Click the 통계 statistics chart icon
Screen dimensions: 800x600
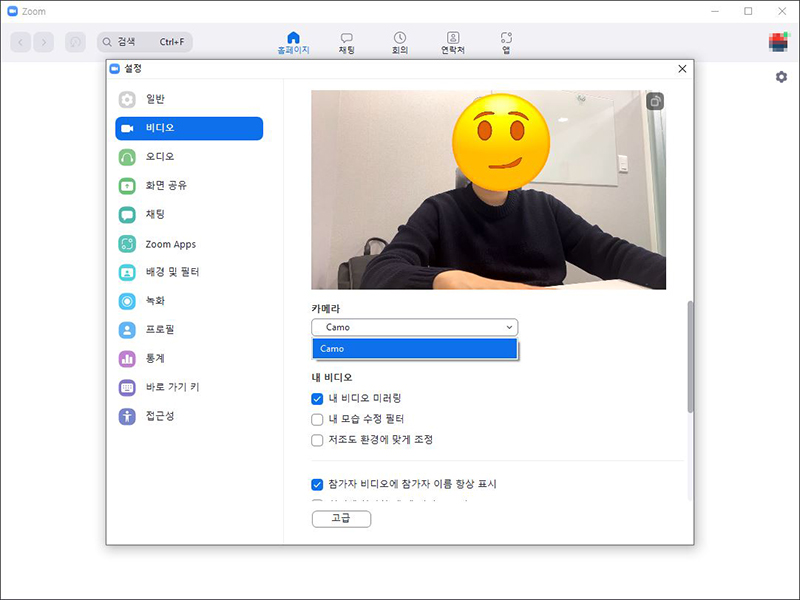click(127, 359)
